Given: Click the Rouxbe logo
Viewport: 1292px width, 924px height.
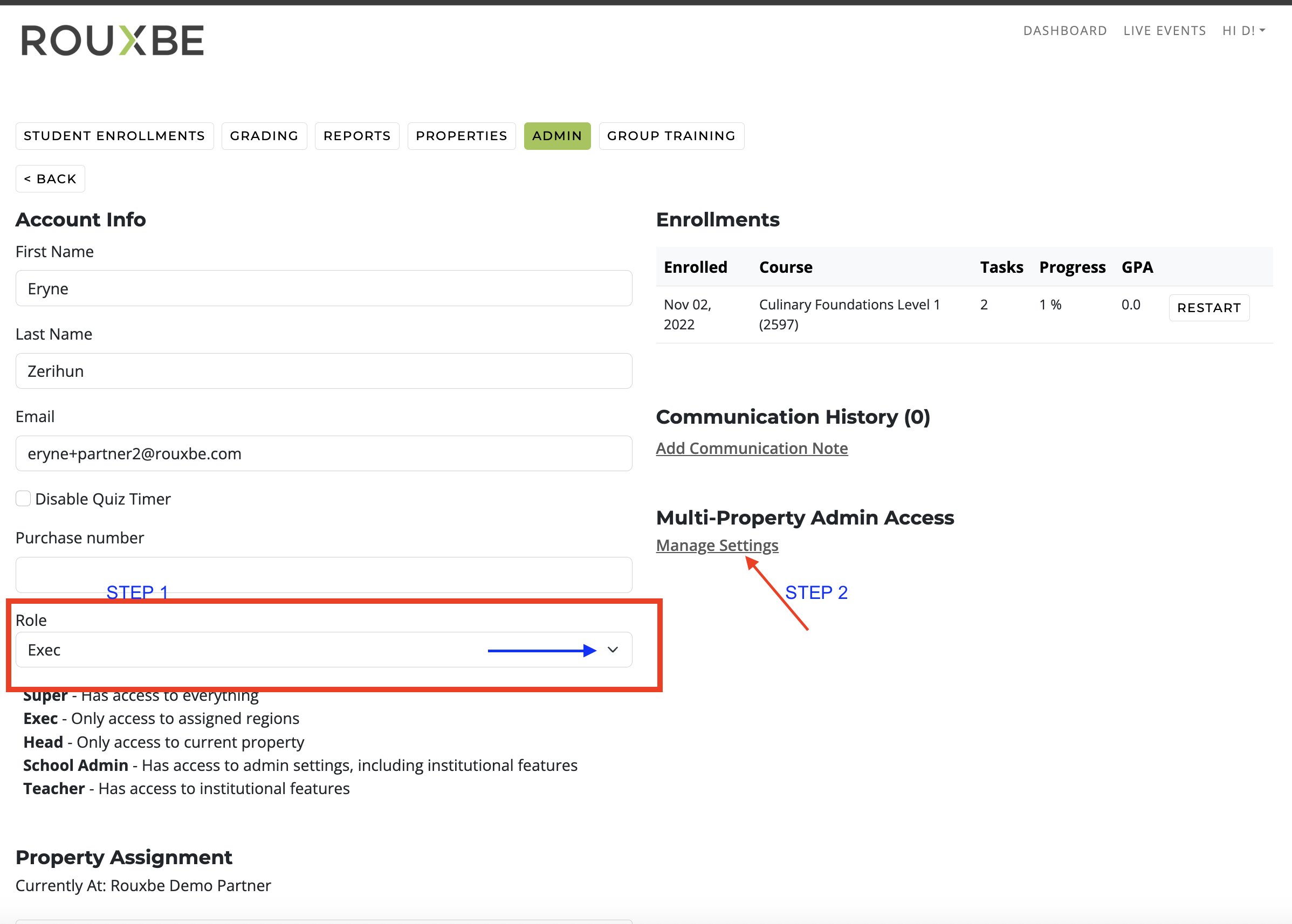Looking at the screenshot, I should (x=113, y=40).
